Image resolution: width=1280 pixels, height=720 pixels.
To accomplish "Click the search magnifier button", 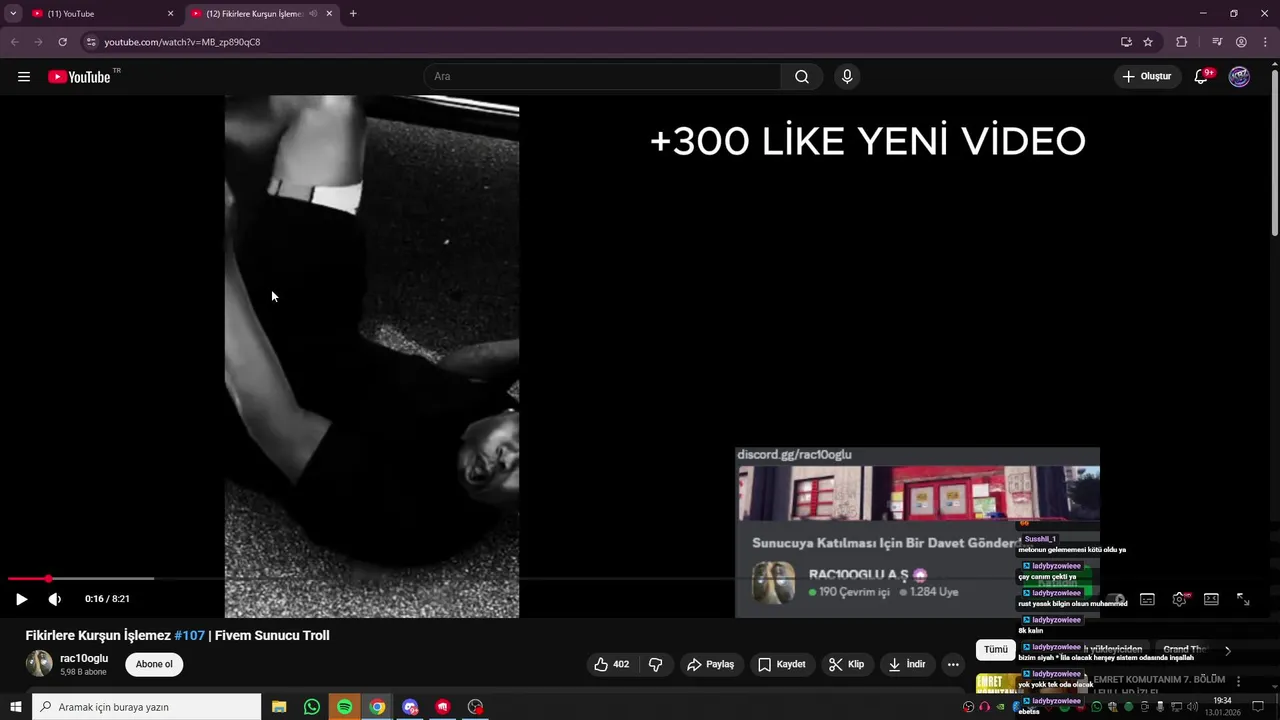I will click(x=802, y=77).
